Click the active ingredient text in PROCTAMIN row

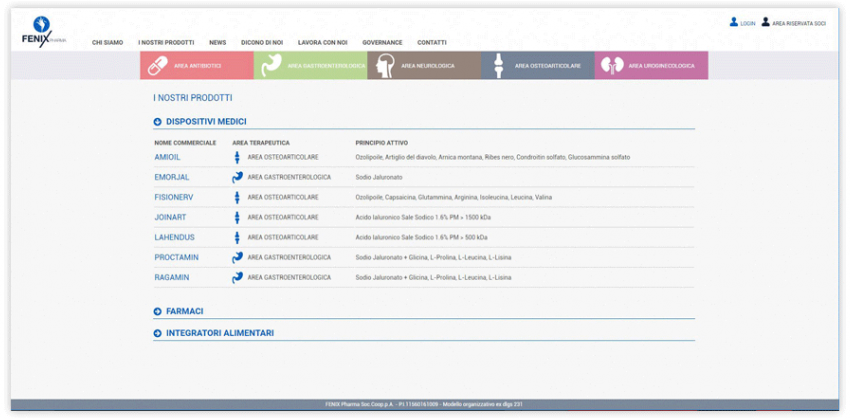coord(433,257)
